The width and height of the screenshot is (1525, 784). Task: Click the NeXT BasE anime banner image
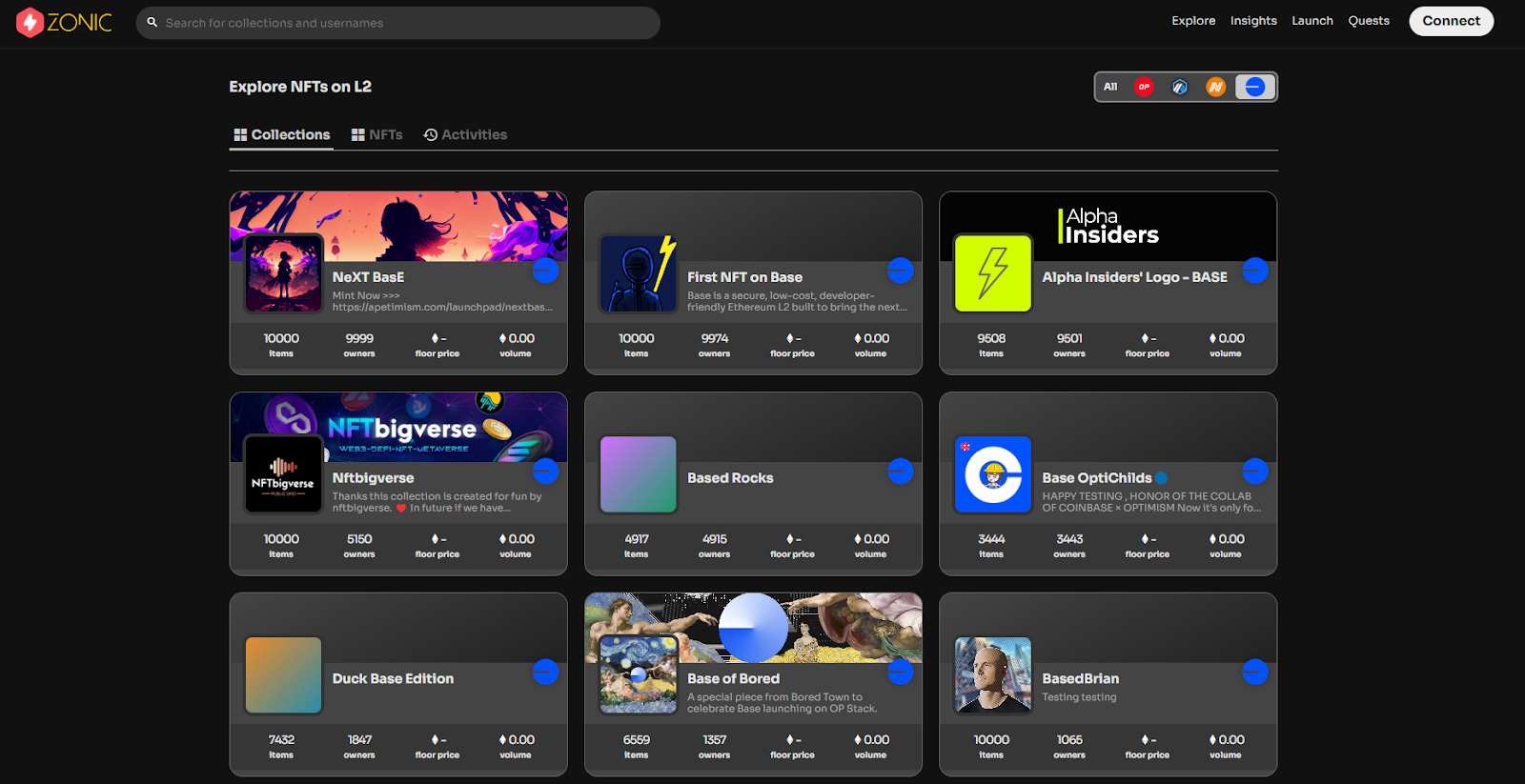pos(398,226)
